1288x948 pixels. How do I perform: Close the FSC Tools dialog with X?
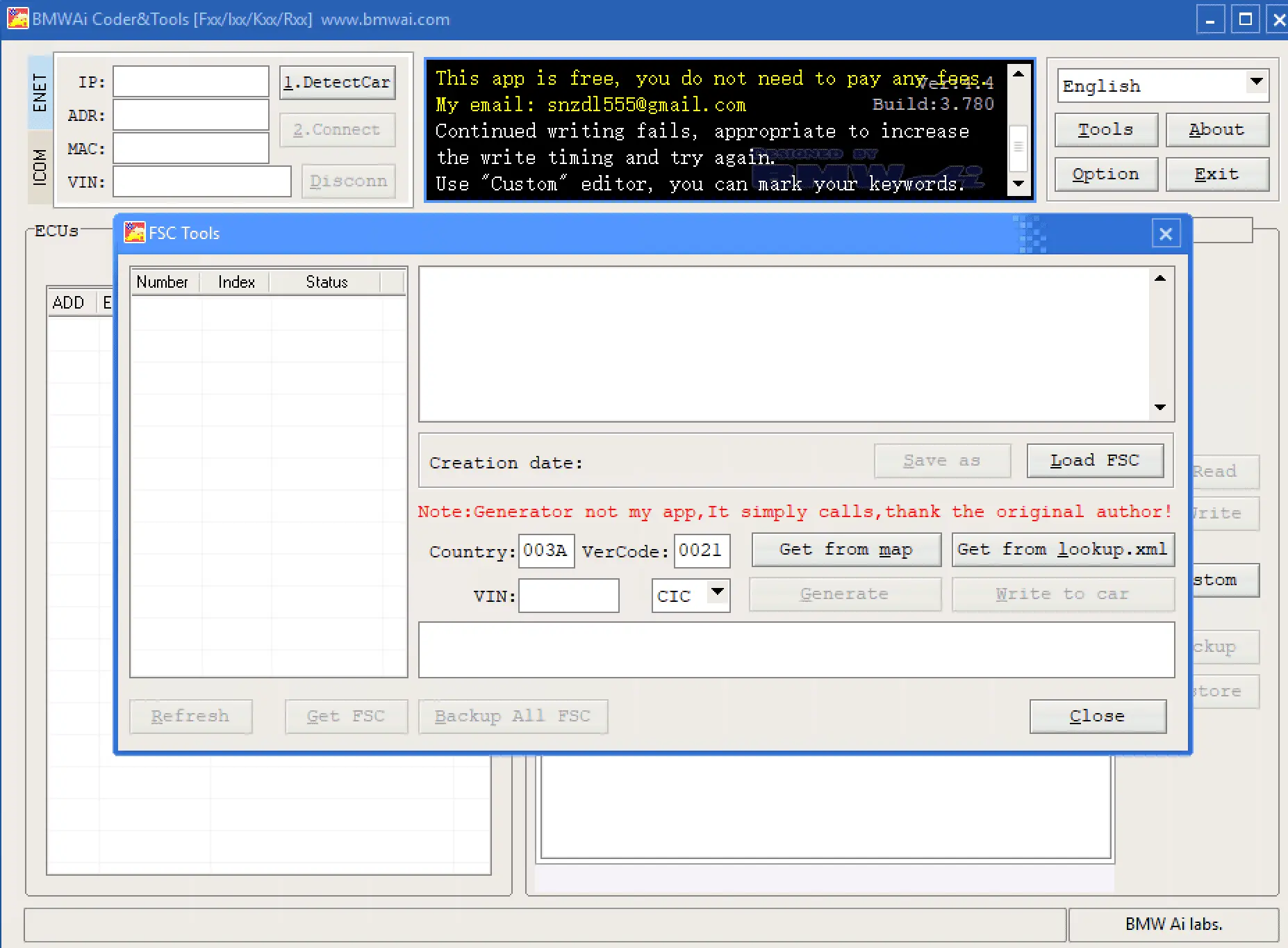(1166, 234)
